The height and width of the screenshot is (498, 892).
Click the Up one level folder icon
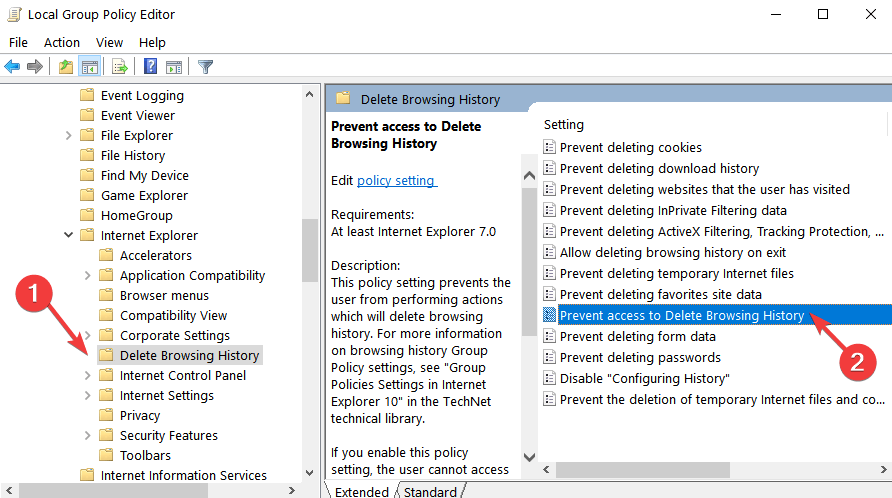click(x=65, y=67)
